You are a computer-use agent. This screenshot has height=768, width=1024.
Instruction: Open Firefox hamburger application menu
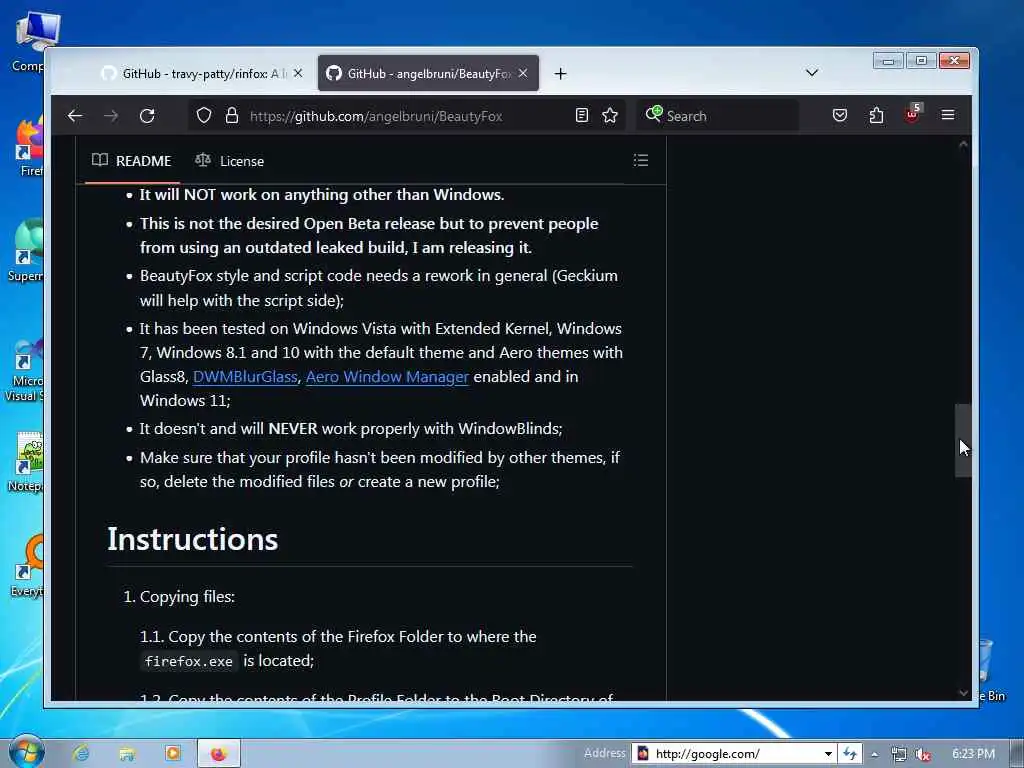[948, 115]
